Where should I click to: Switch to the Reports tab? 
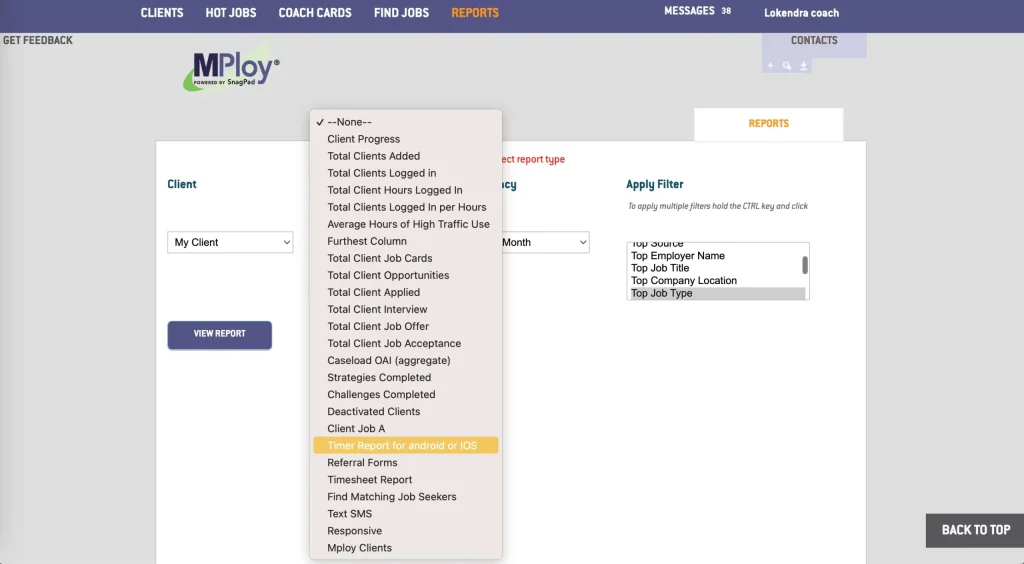(x=768, y=124)
